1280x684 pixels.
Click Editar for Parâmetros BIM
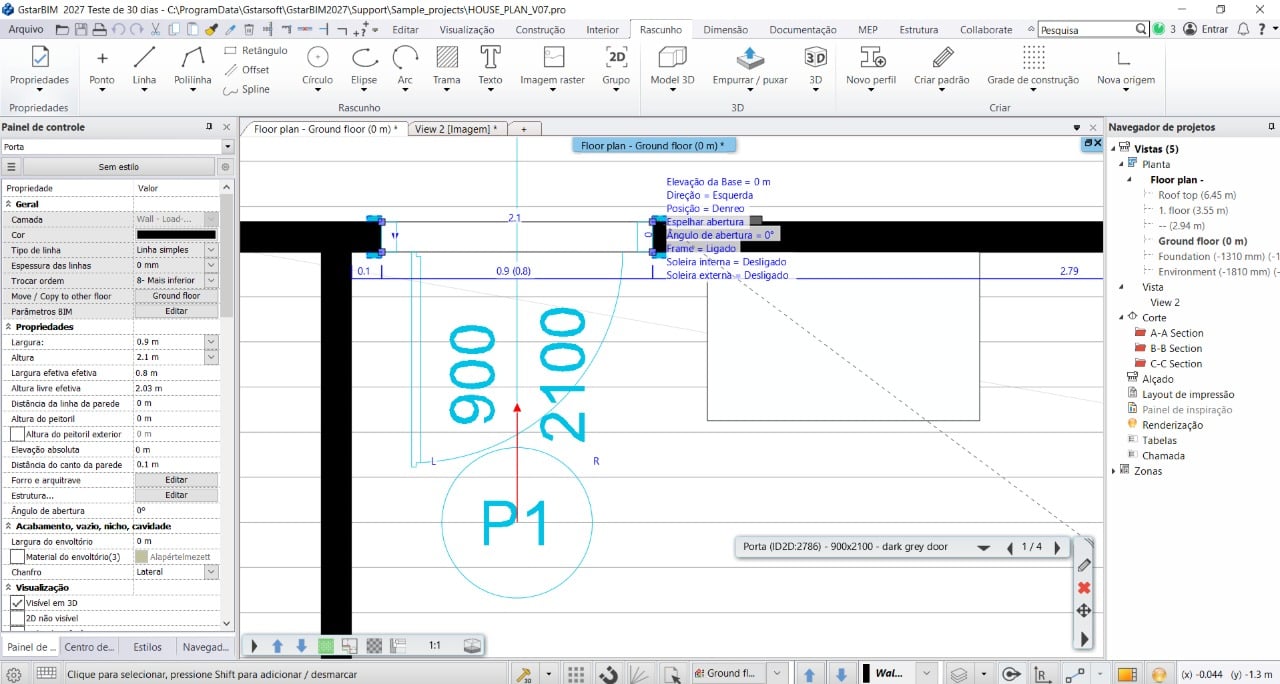click(x=176, y=311)
